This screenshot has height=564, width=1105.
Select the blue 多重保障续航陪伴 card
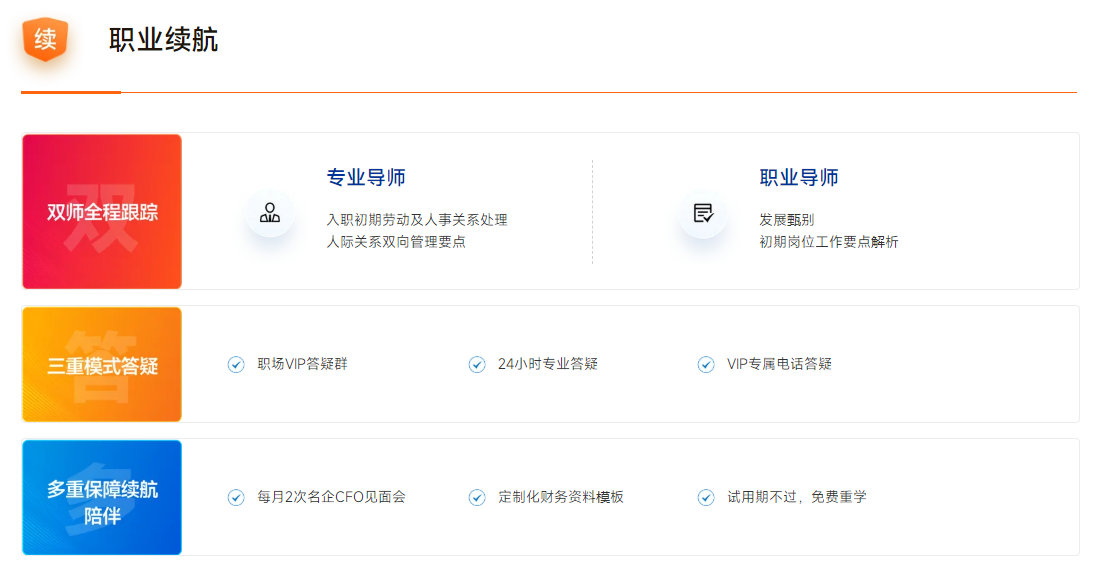pyautogui.click(x=102, y=498)
